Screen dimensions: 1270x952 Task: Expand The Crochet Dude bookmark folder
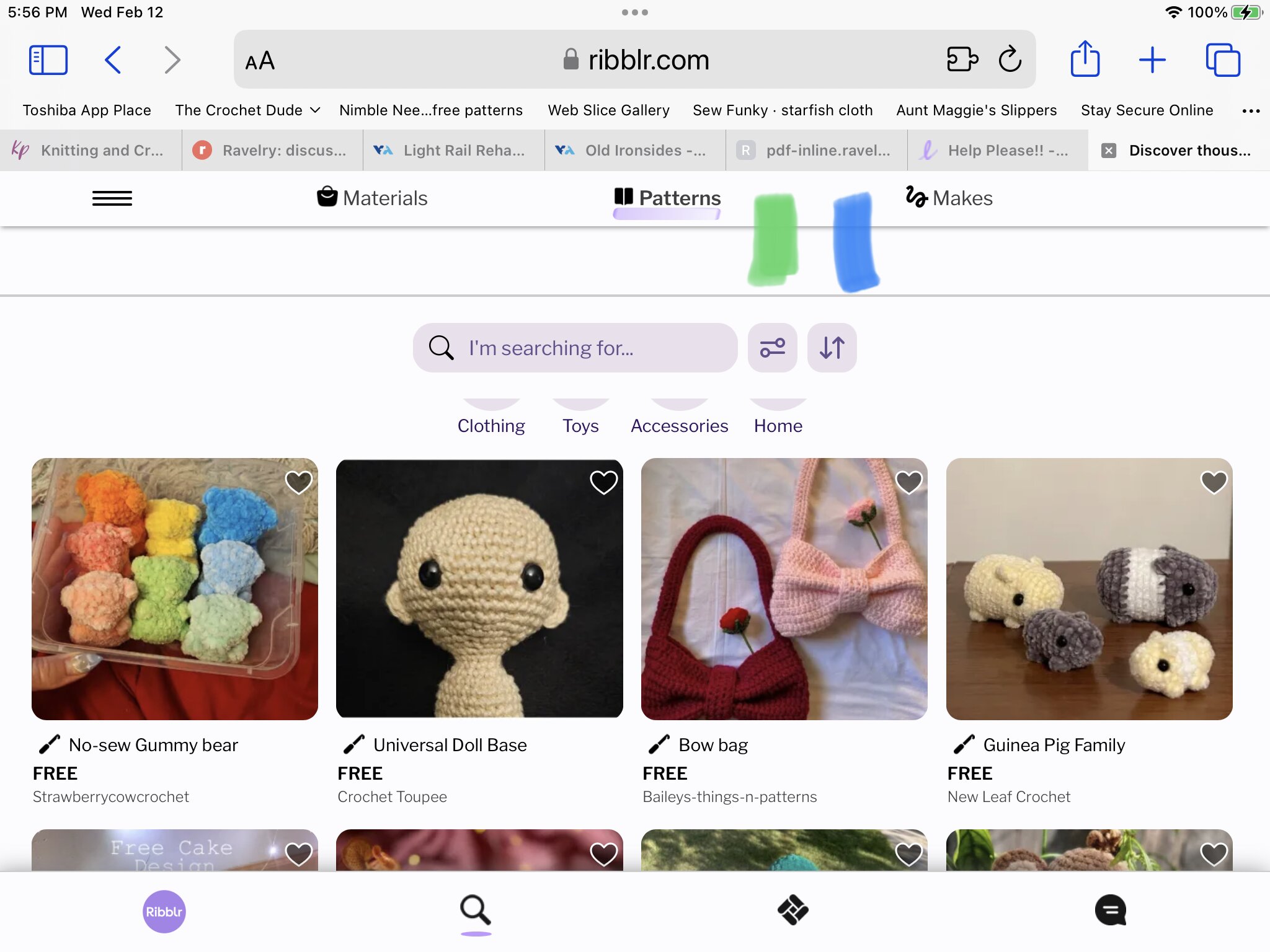pyautogui.click(x=247, y=110)
